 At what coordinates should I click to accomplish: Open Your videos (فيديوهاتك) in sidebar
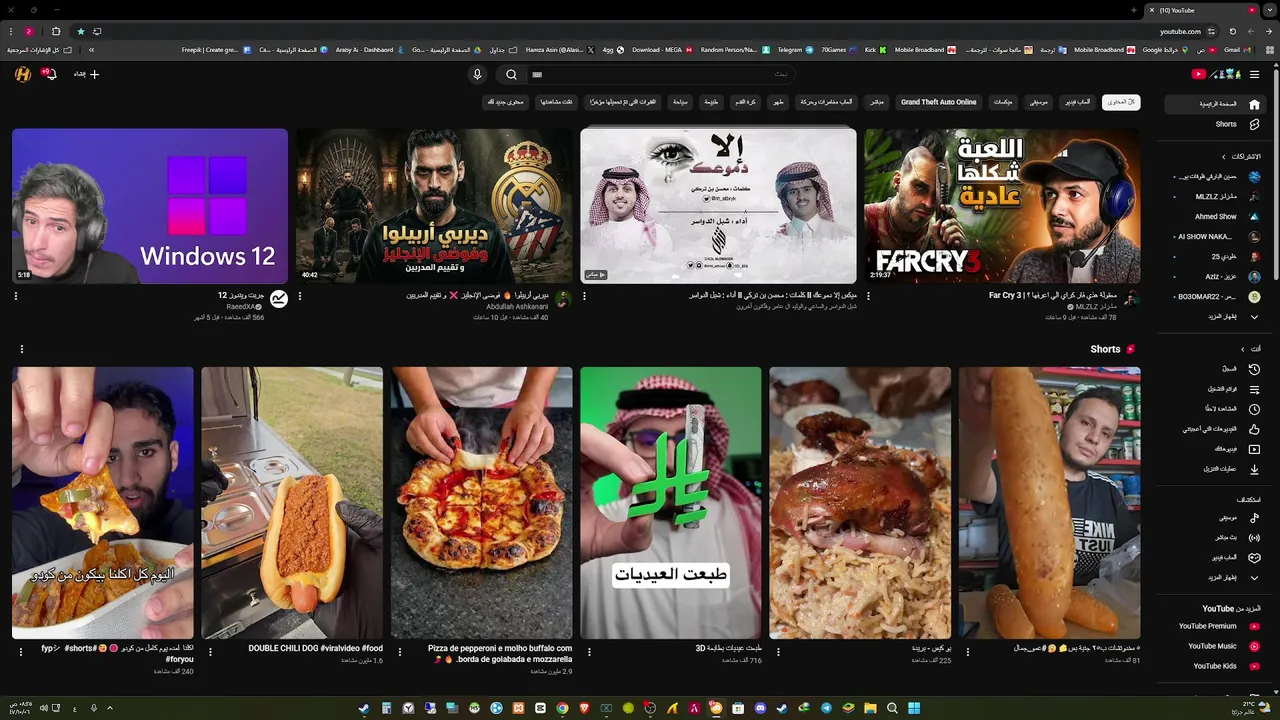point(1217,449)
